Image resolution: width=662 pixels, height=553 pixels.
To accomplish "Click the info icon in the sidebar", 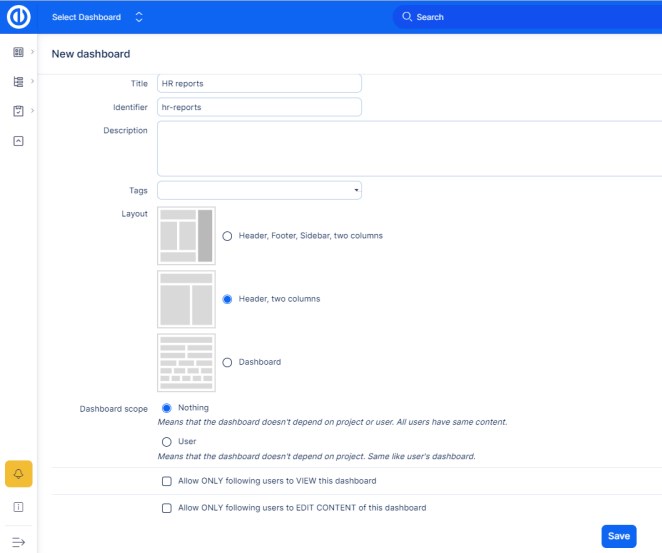I will coord(18,507).
